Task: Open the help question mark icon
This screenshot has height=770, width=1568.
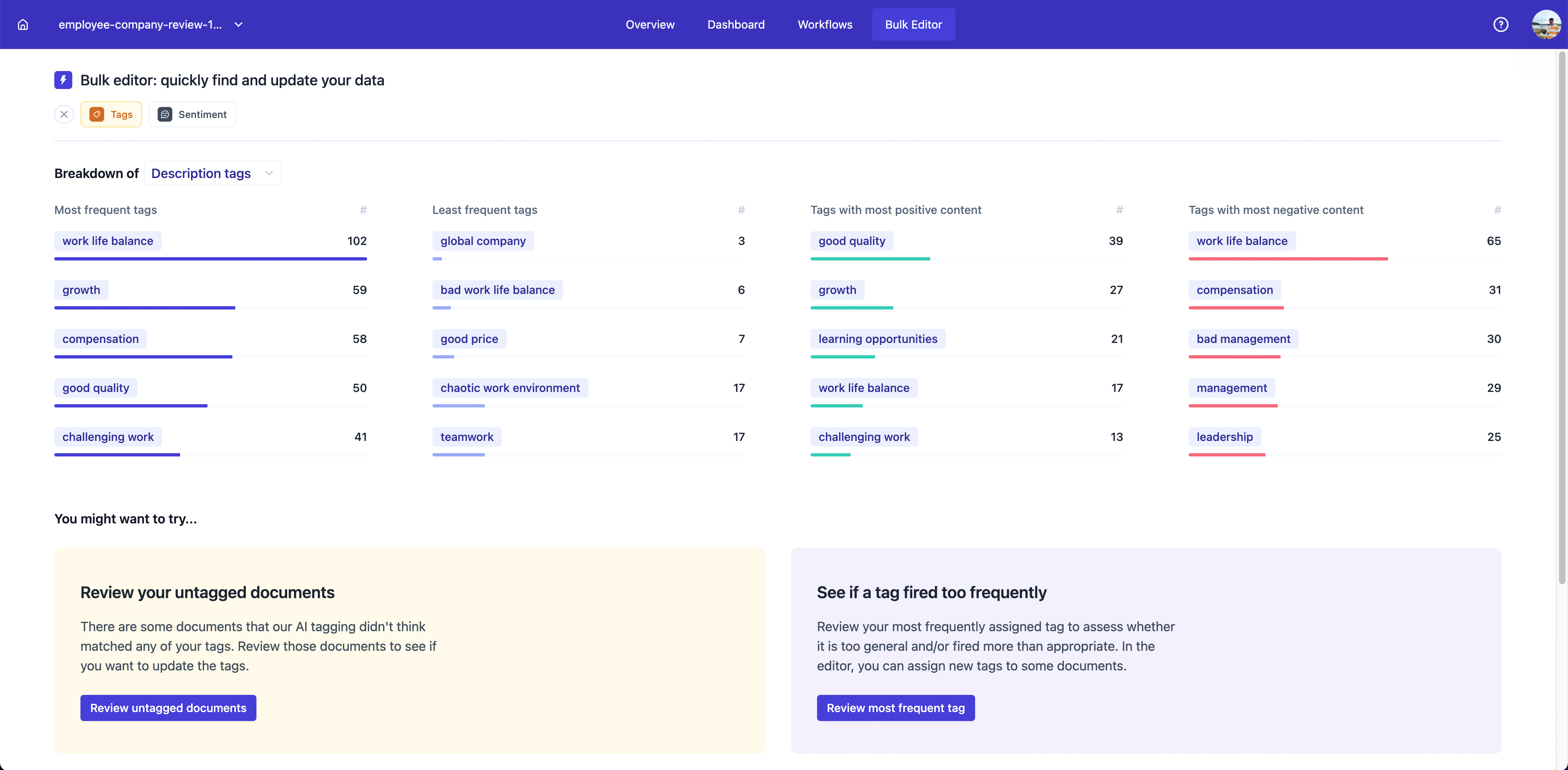Action: [x=1501, y=24]
